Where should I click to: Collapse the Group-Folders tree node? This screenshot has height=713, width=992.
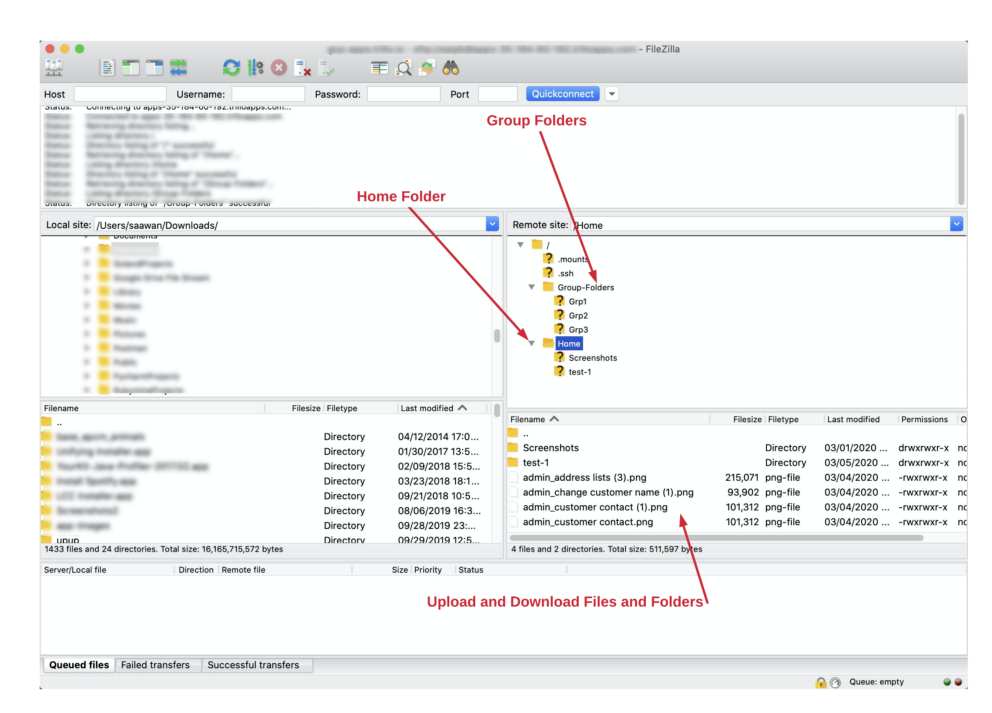coord(531,287)
